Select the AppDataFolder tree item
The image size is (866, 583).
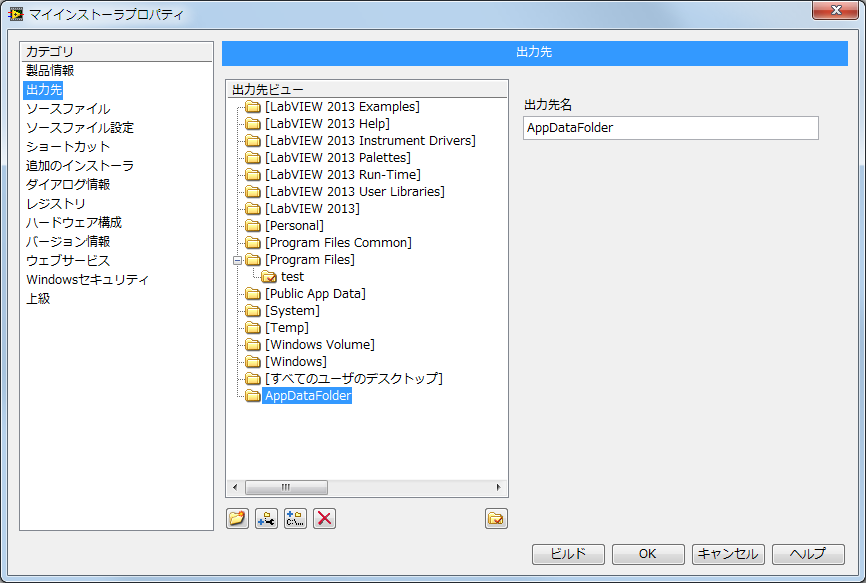[x=307, y=396]
